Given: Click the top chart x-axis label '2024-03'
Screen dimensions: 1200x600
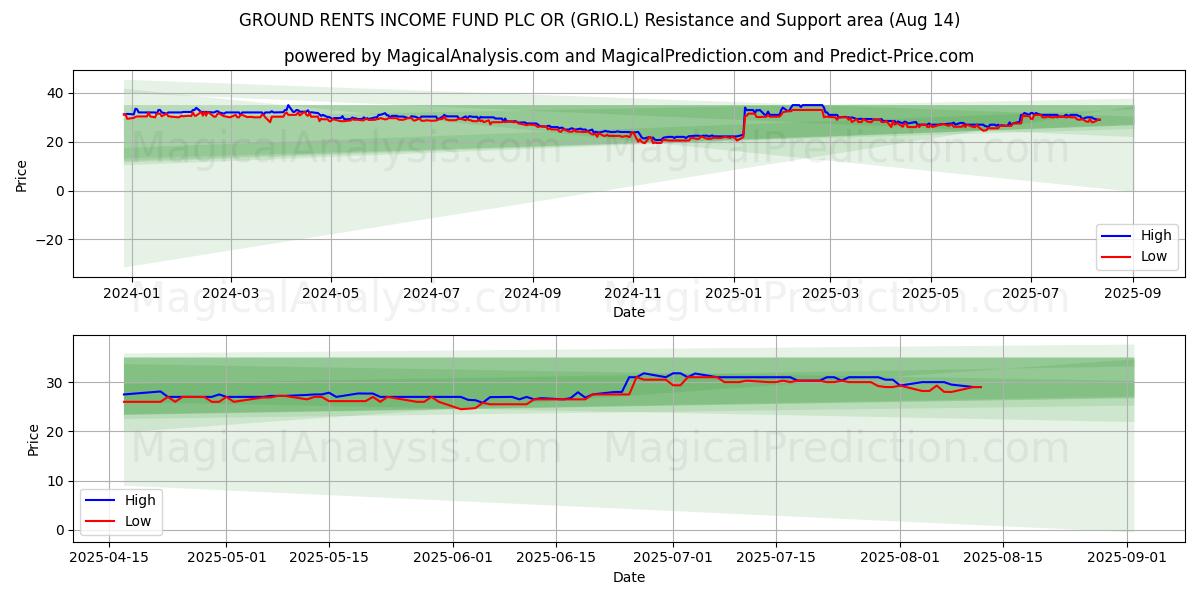Looking at the screenshot, I should [x=230, y=294].
